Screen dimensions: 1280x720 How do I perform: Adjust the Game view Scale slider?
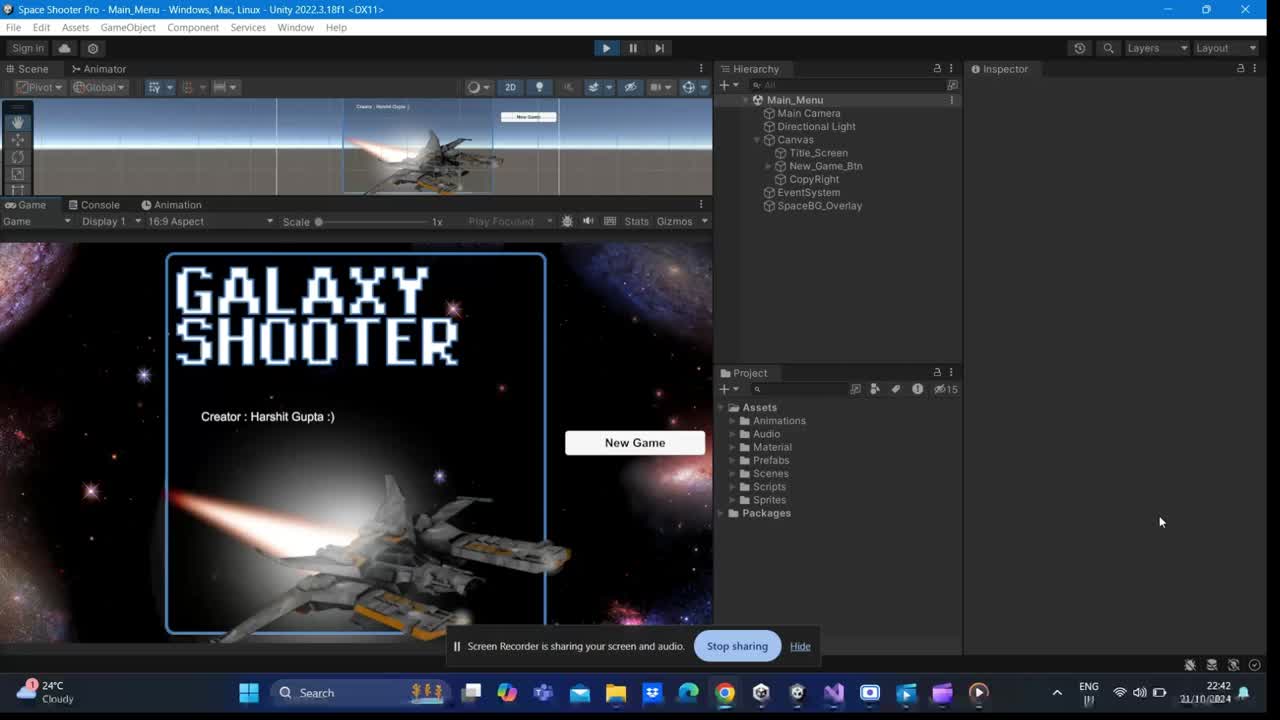click(319, 222)
